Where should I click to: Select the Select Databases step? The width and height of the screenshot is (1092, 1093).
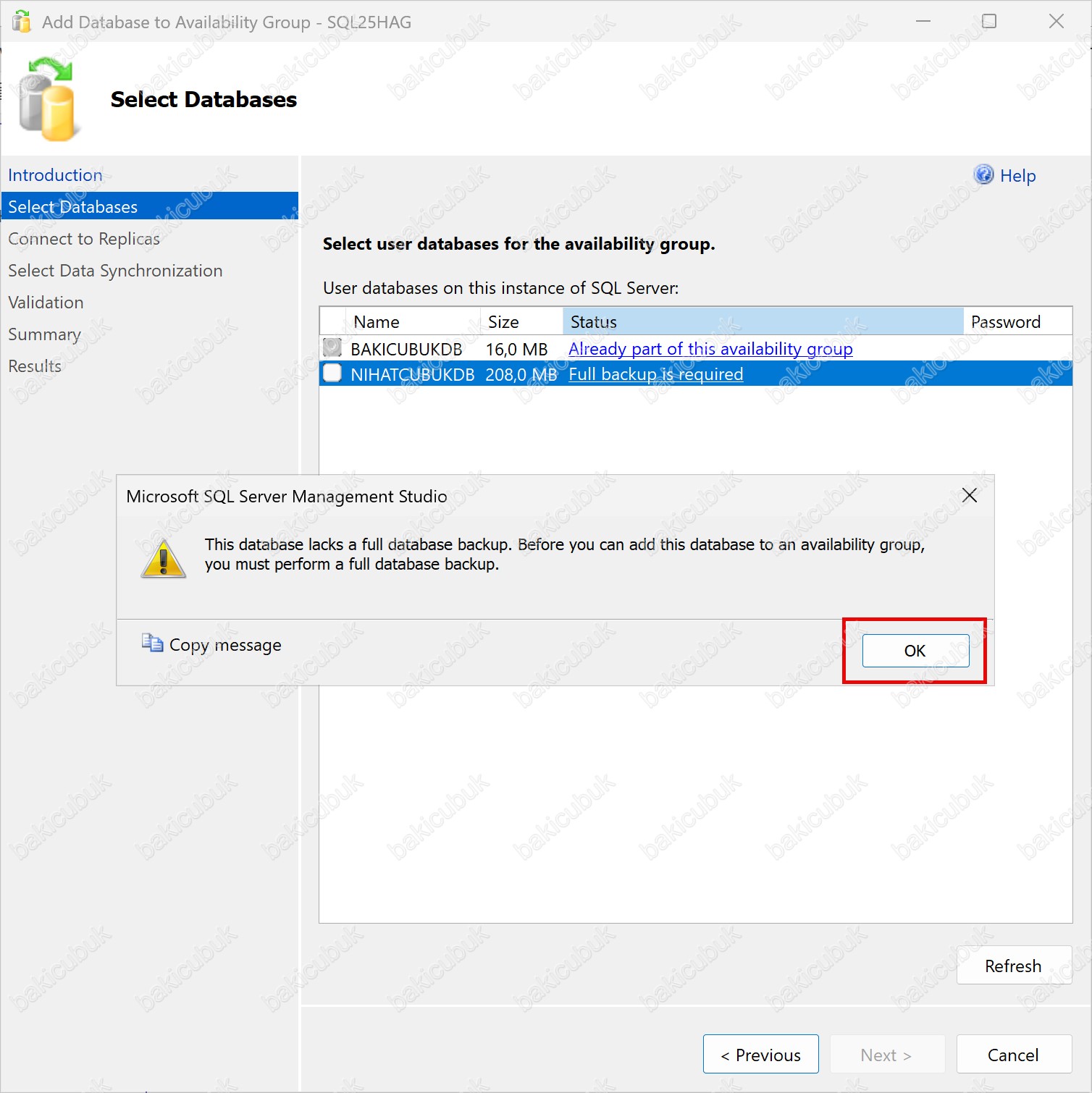point(72,207)
